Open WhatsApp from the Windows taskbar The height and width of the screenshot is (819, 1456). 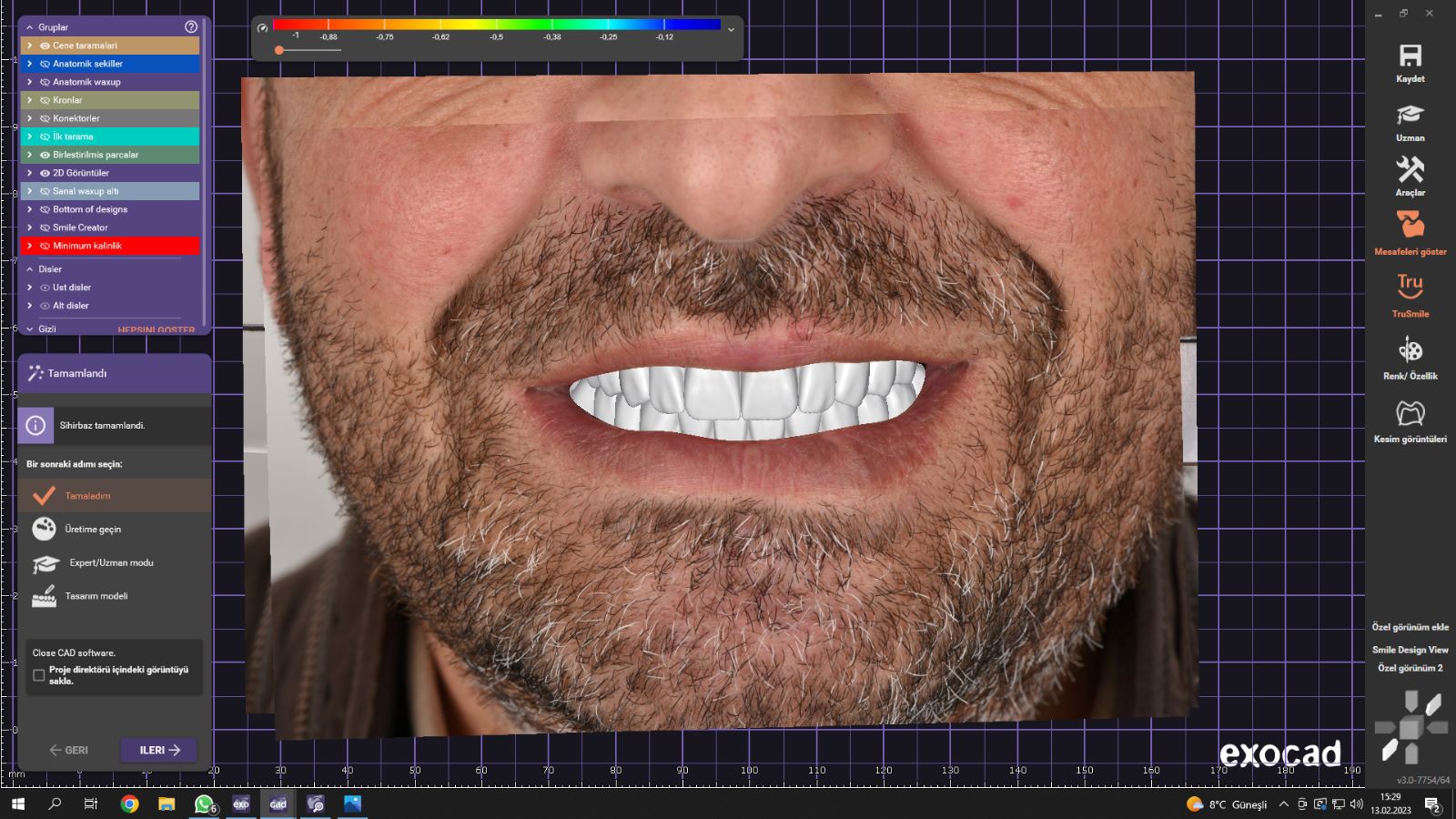click(x=204, y=804)
